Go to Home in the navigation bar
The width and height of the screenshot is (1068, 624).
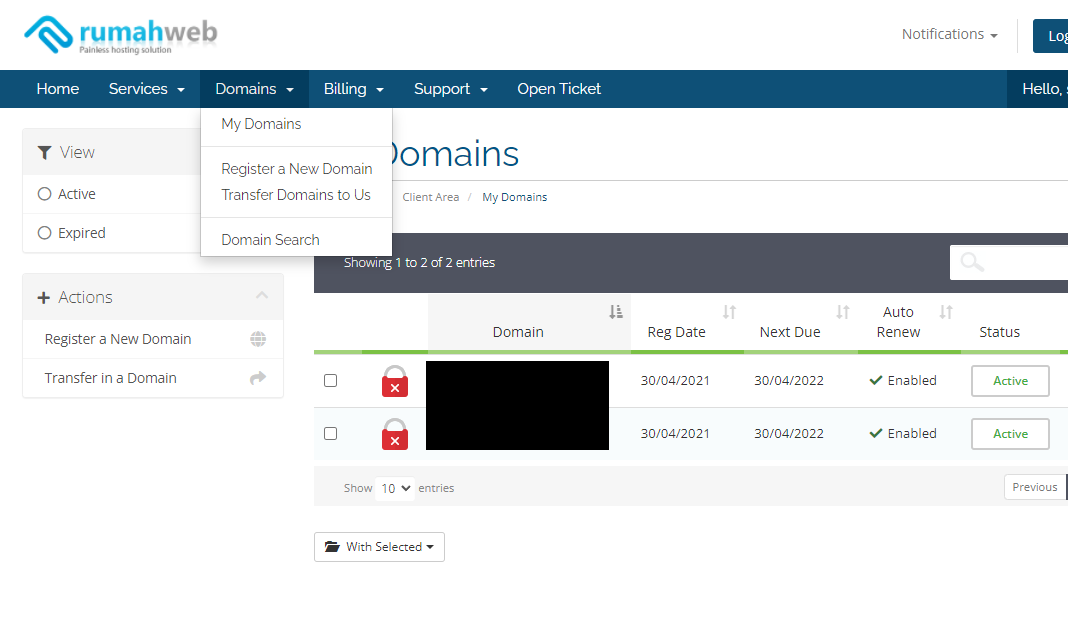point(58,89)
